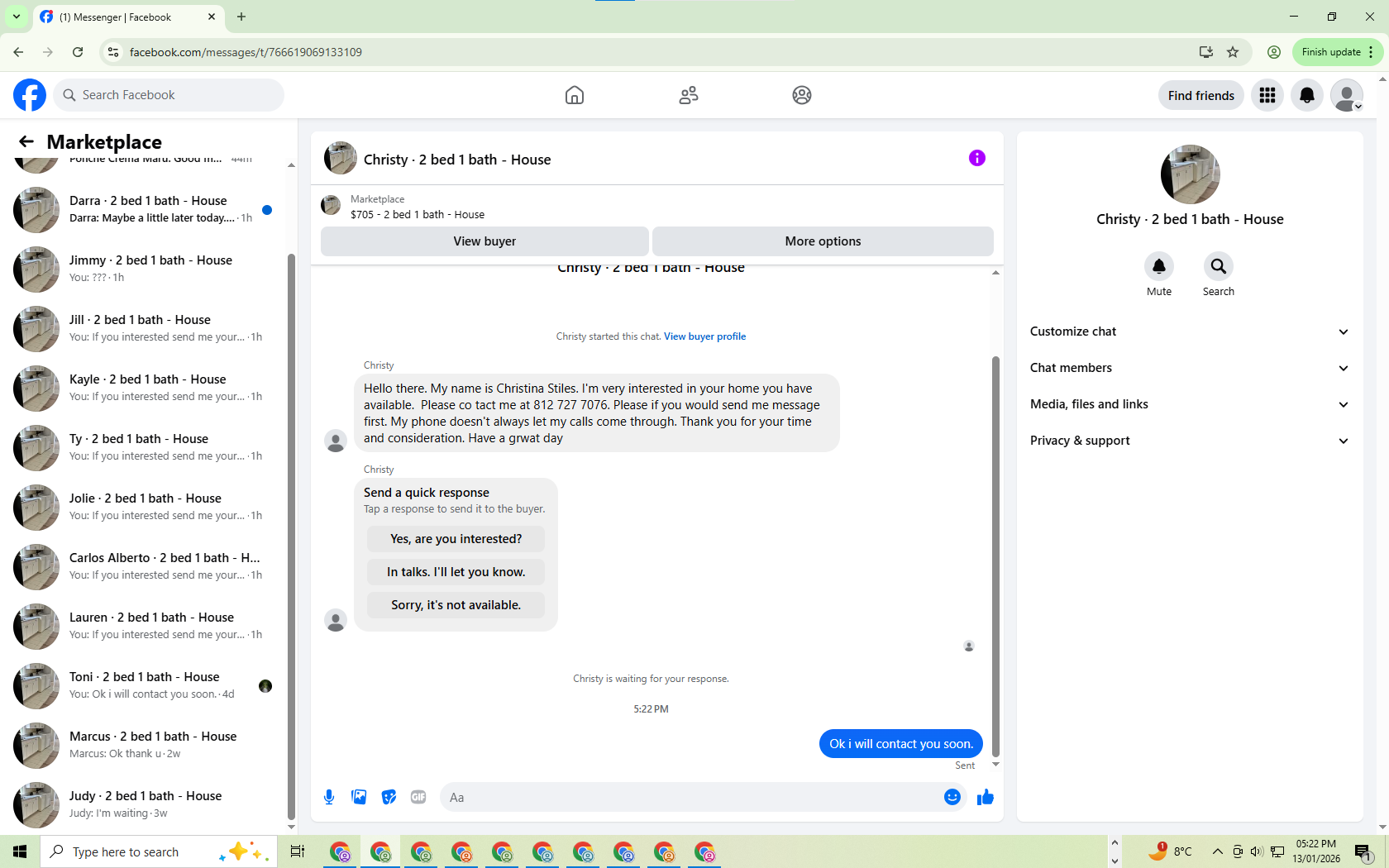Open Task View in taskbar
The width and height of the screenshot is (1389, 868).
[298, 851]
